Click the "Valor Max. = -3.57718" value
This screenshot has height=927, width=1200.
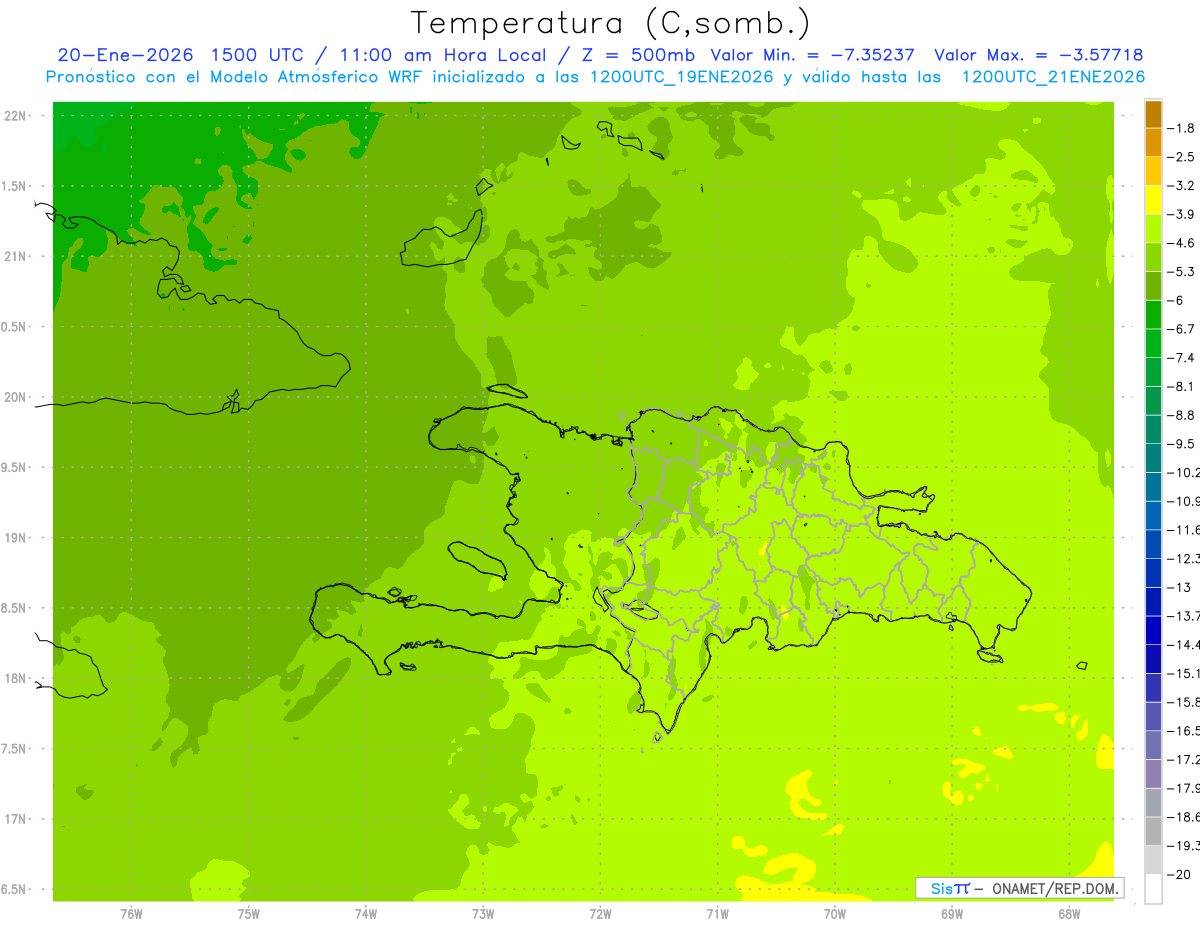tap(1038, 55)
